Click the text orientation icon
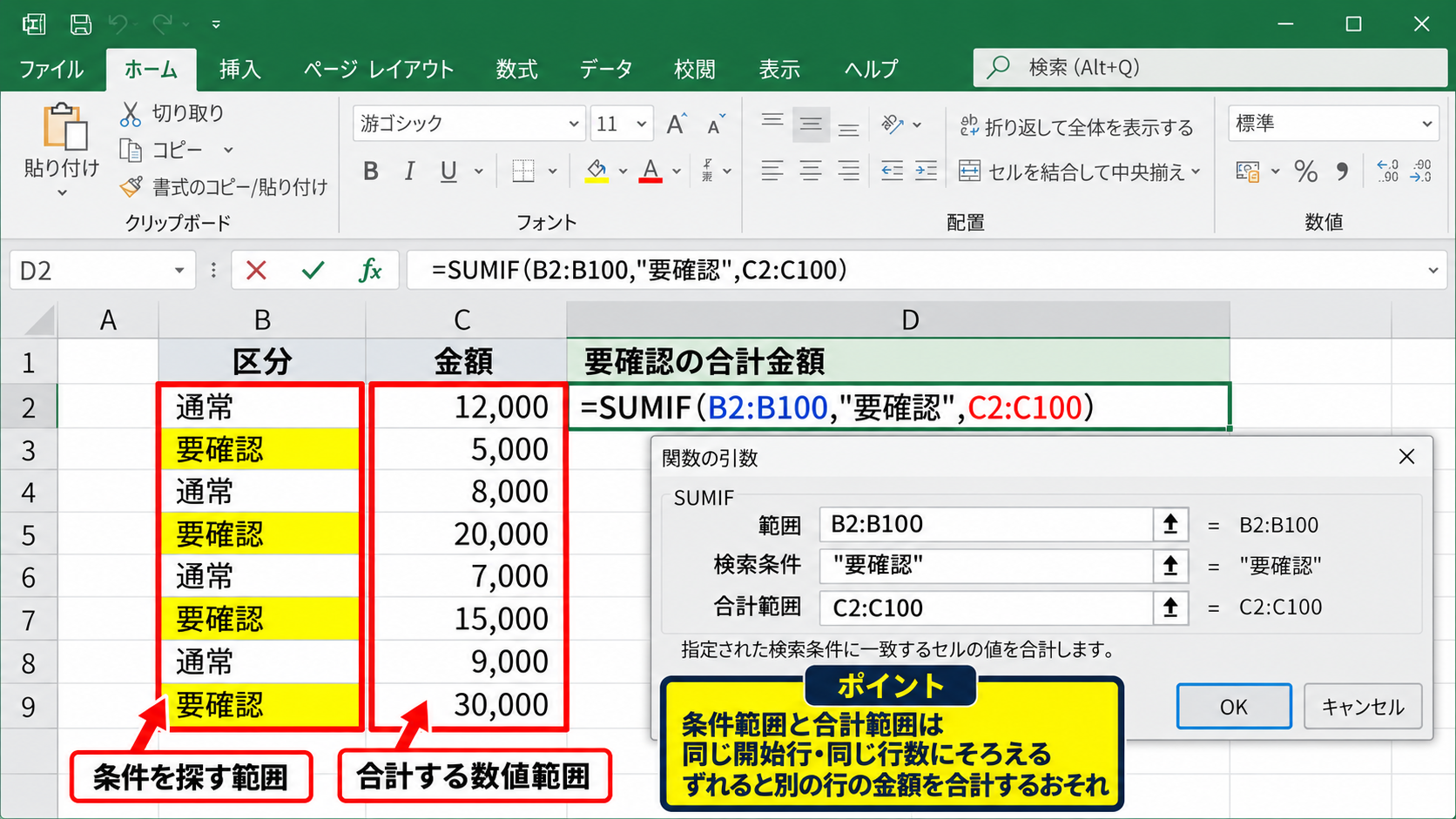Viewport: 1456px width, 819px height. 893,124
